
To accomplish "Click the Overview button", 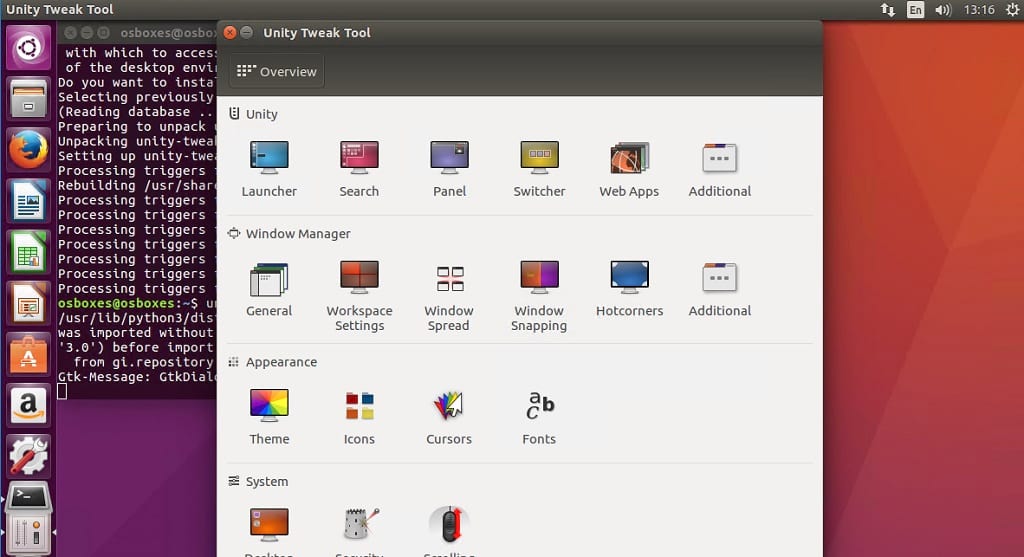I will tap(276, 71).
